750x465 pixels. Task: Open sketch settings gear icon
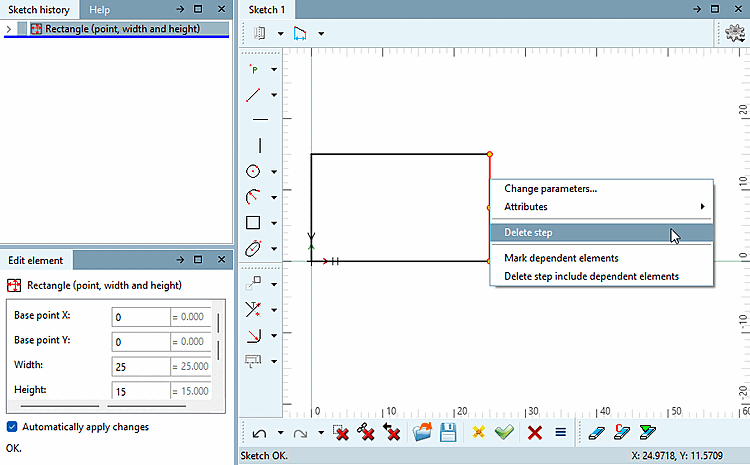tap(735, 33)
